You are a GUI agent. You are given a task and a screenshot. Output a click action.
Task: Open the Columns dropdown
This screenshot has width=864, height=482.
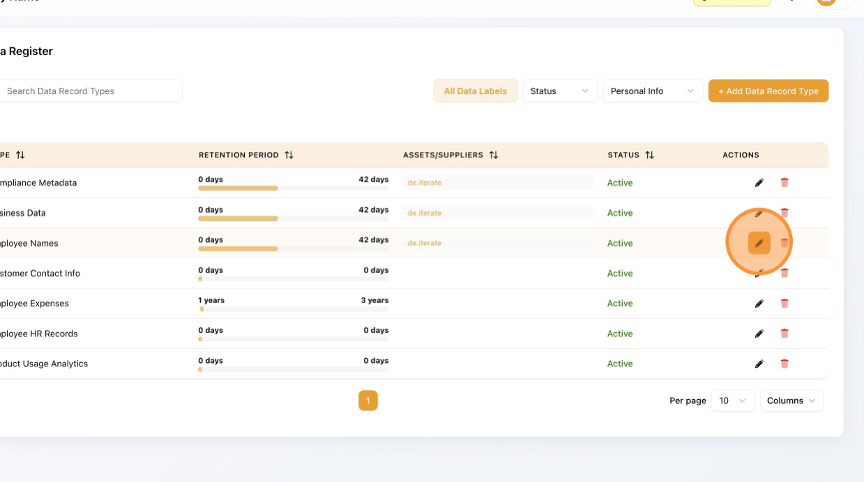[x=791, y=401]
